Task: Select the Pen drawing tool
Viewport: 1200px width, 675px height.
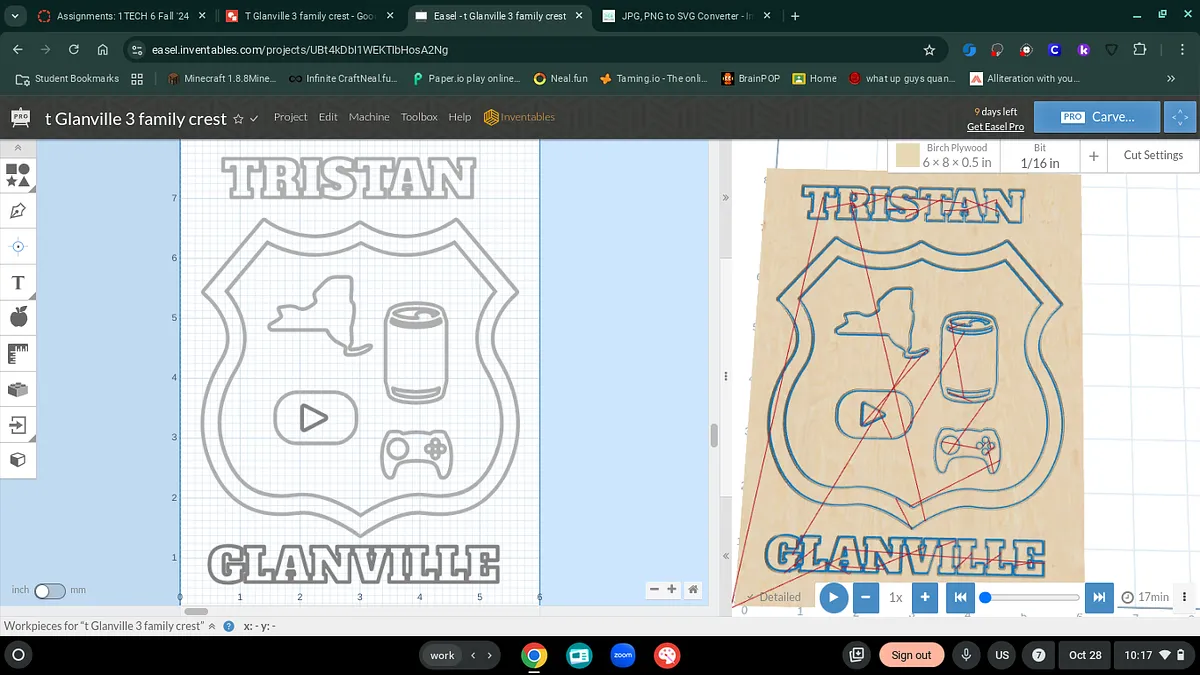Action: pos(17,211)
